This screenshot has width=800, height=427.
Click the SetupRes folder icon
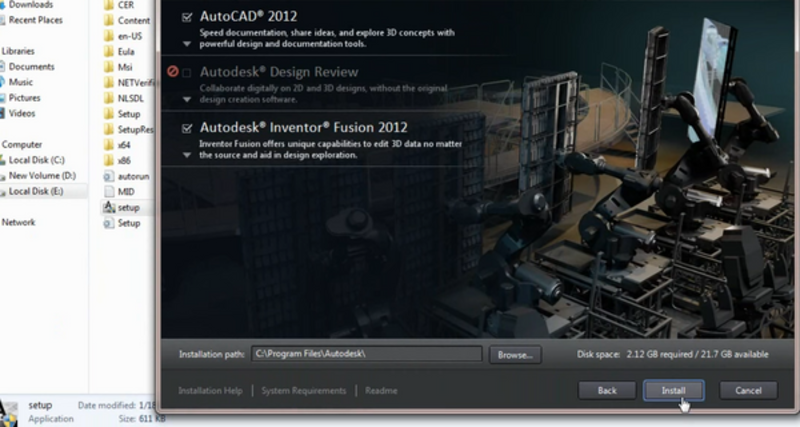[x=109, y=129]
